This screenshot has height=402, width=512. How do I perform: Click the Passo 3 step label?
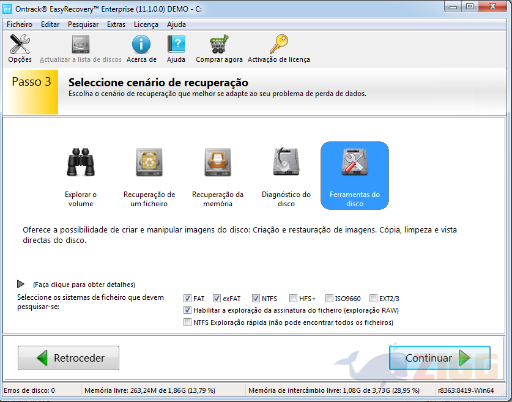point(32,82)
